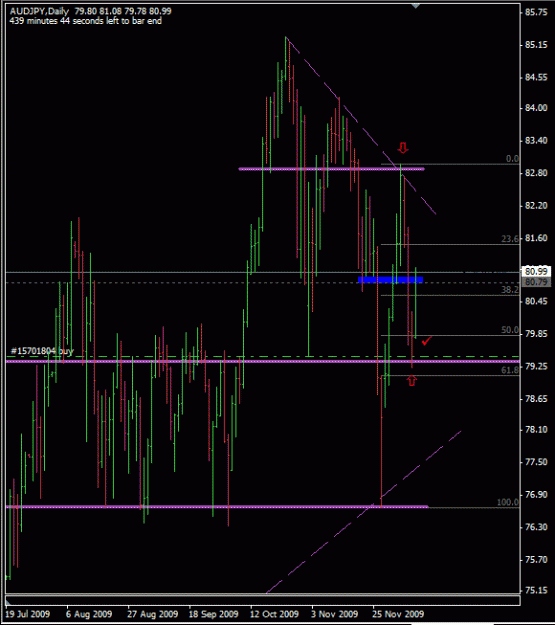Click the '27 Aug 2009' date label
This screenshot has width=555, height=625.
tap(153, 614)
